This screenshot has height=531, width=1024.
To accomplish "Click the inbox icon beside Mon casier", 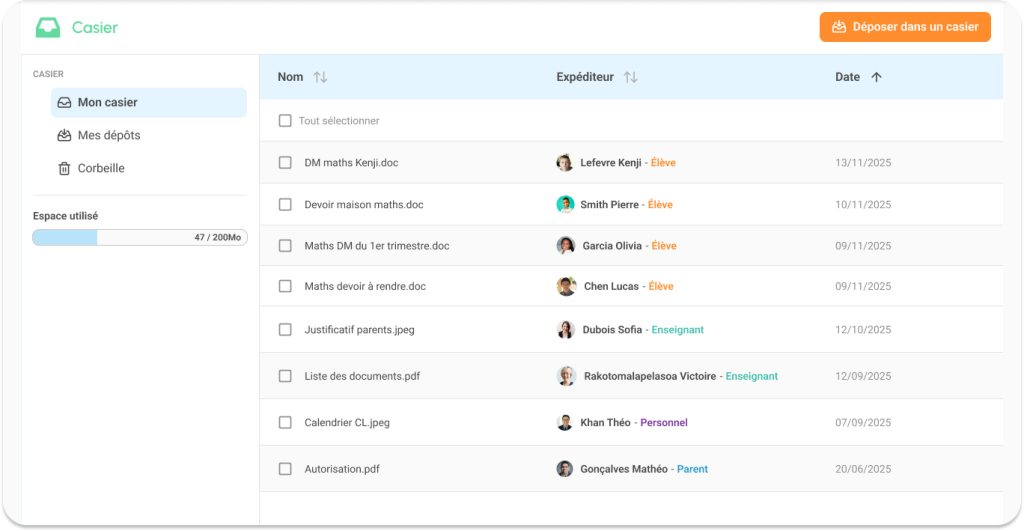I will click(x=64, y=102).
